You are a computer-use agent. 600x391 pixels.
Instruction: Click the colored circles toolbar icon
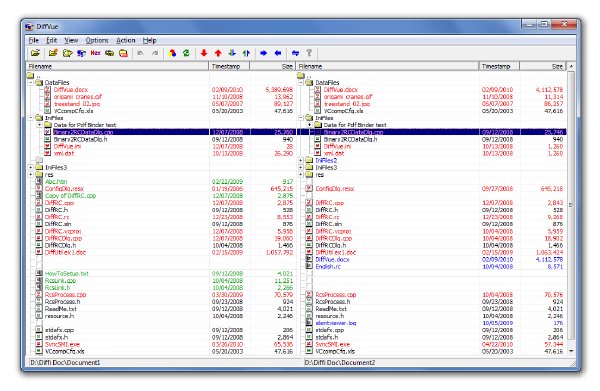pos(172,53)
